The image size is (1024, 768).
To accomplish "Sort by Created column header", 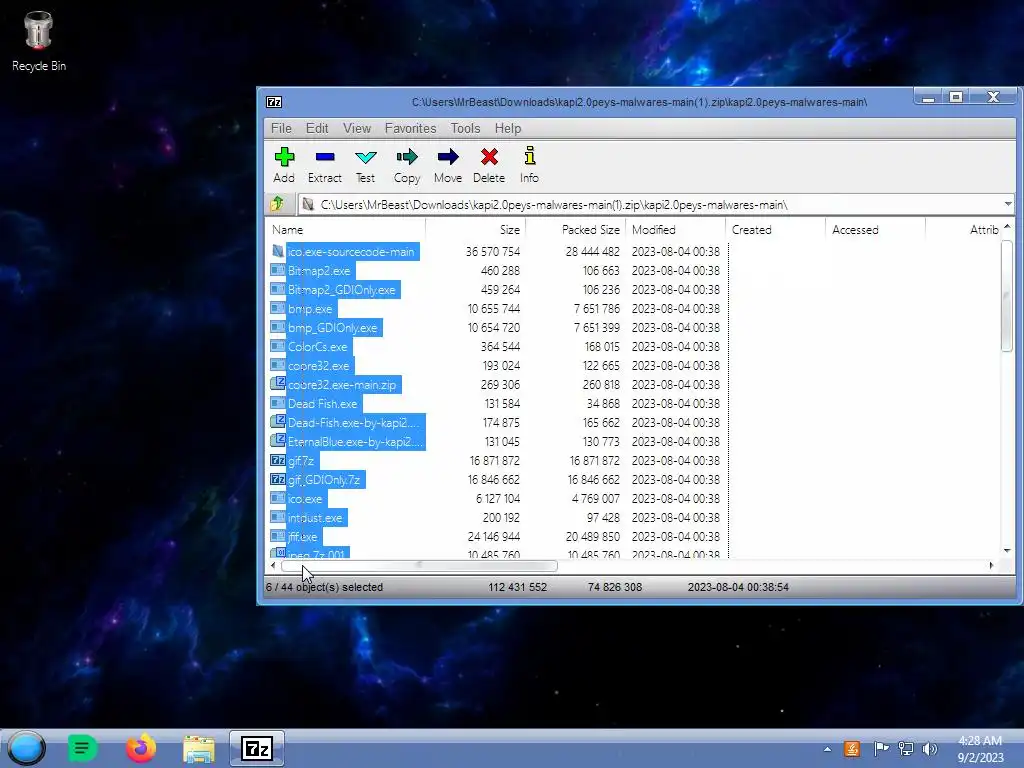I will (775, 230).
